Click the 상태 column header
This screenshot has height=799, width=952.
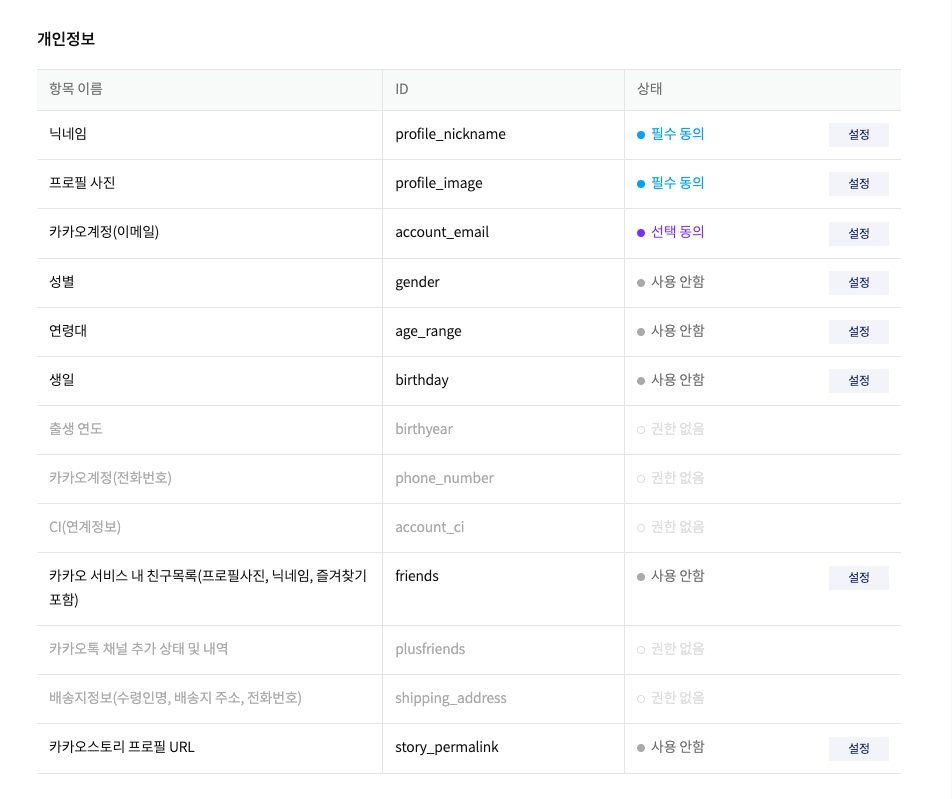(x=649, y=89)
